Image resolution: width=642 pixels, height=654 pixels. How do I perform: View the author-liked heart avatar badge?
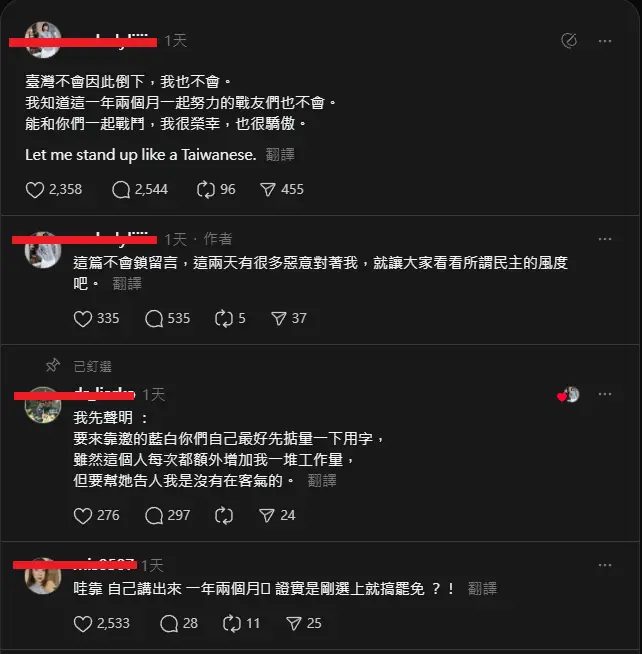click(568, 395)
